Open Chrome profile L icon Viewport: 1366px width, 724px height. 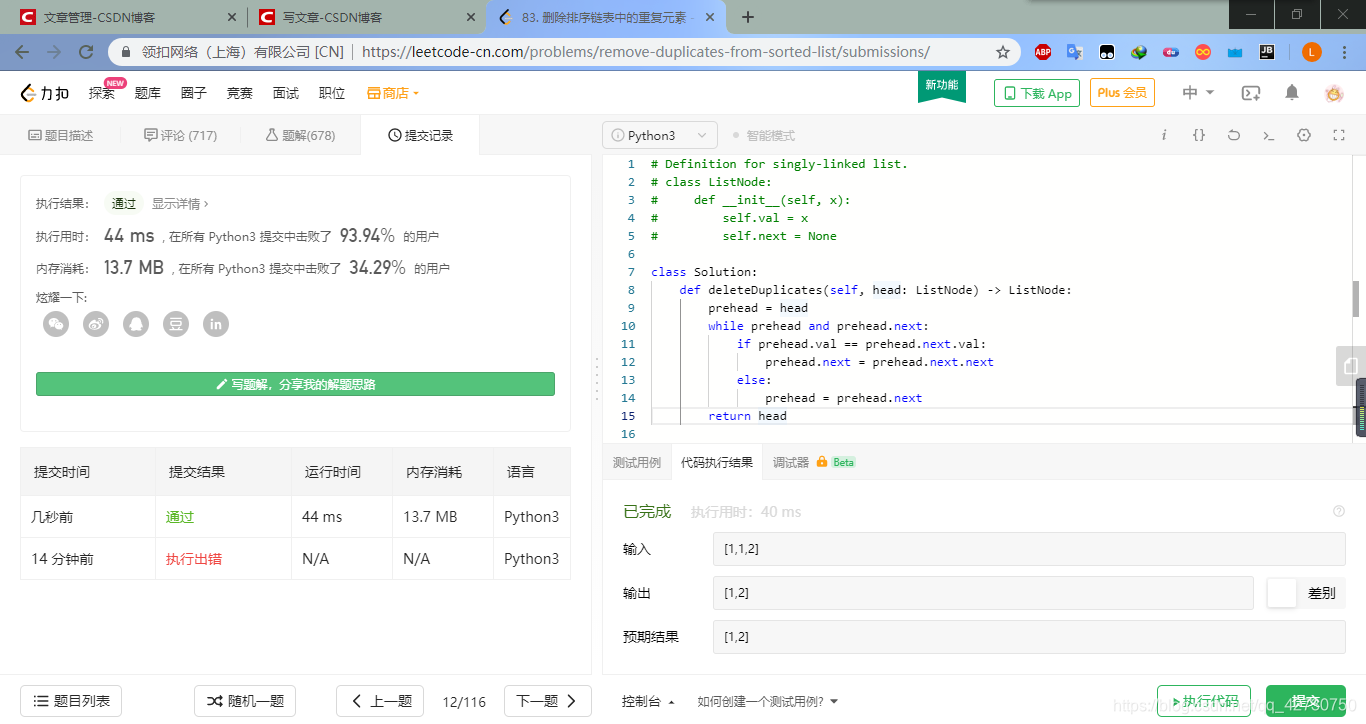1312,52
